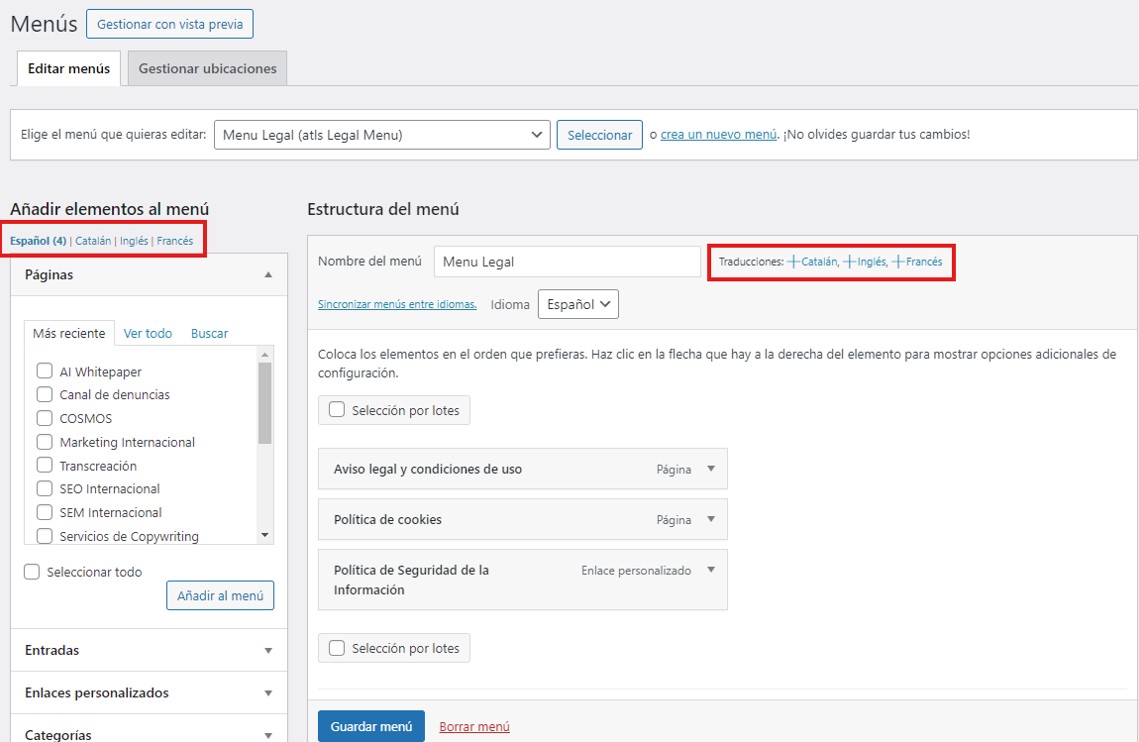Click the Nombre del menú text field
The height and width of the screenshot is (742, 1139).
pos(567,262)
